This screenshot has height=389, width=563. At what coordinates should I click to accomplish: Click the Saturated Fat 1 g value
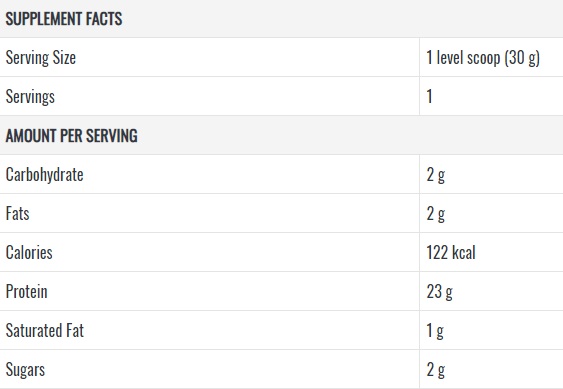435,331
